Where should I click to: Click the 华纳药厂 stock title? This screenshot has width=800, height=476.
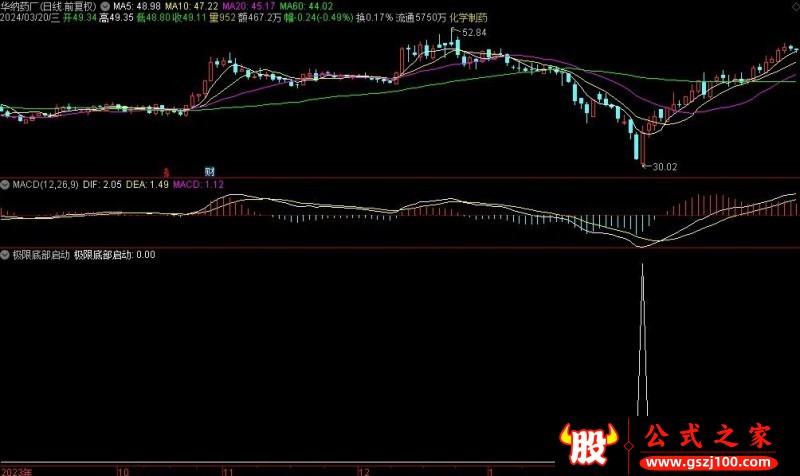click(x=25, y=6)
